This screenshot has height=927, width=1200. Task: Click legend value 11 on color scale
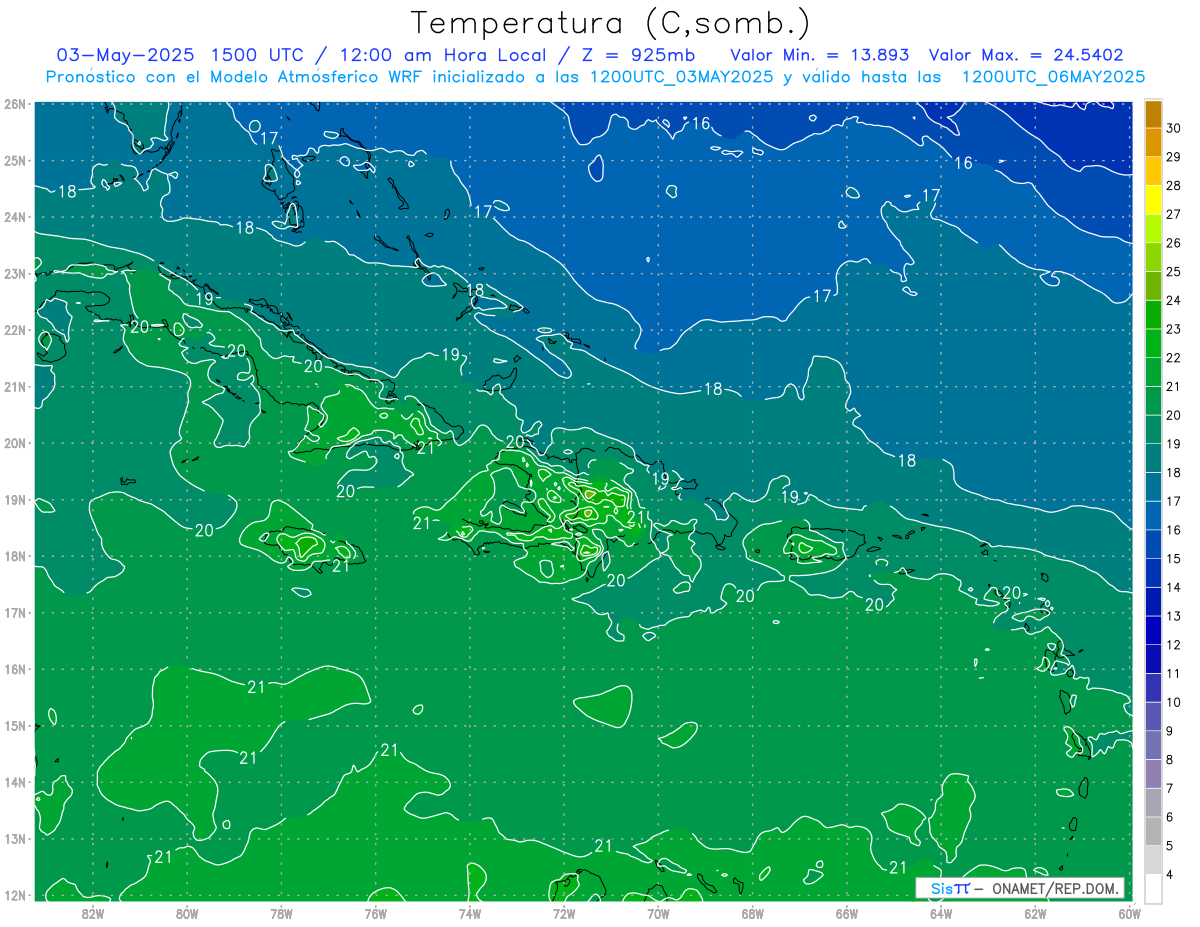click(1174, 674)
